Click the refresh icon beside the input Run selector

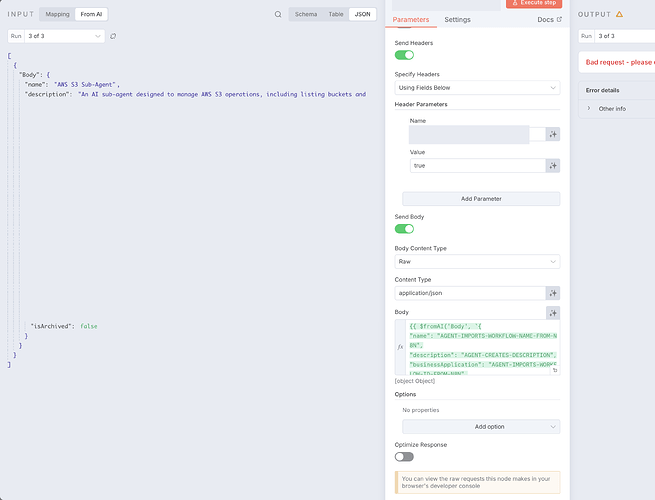pos(113,36)
